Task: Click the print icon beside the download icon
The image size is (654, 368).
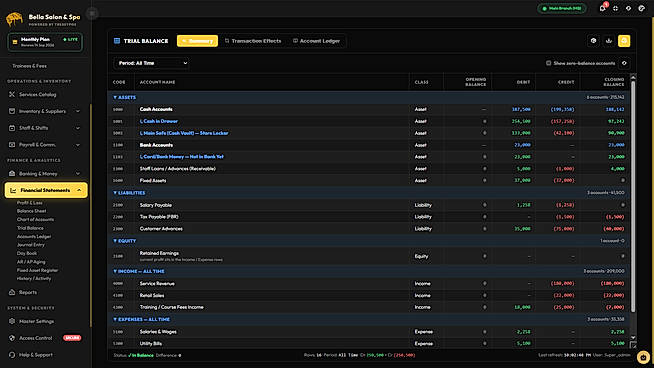Action: (594, 41)
